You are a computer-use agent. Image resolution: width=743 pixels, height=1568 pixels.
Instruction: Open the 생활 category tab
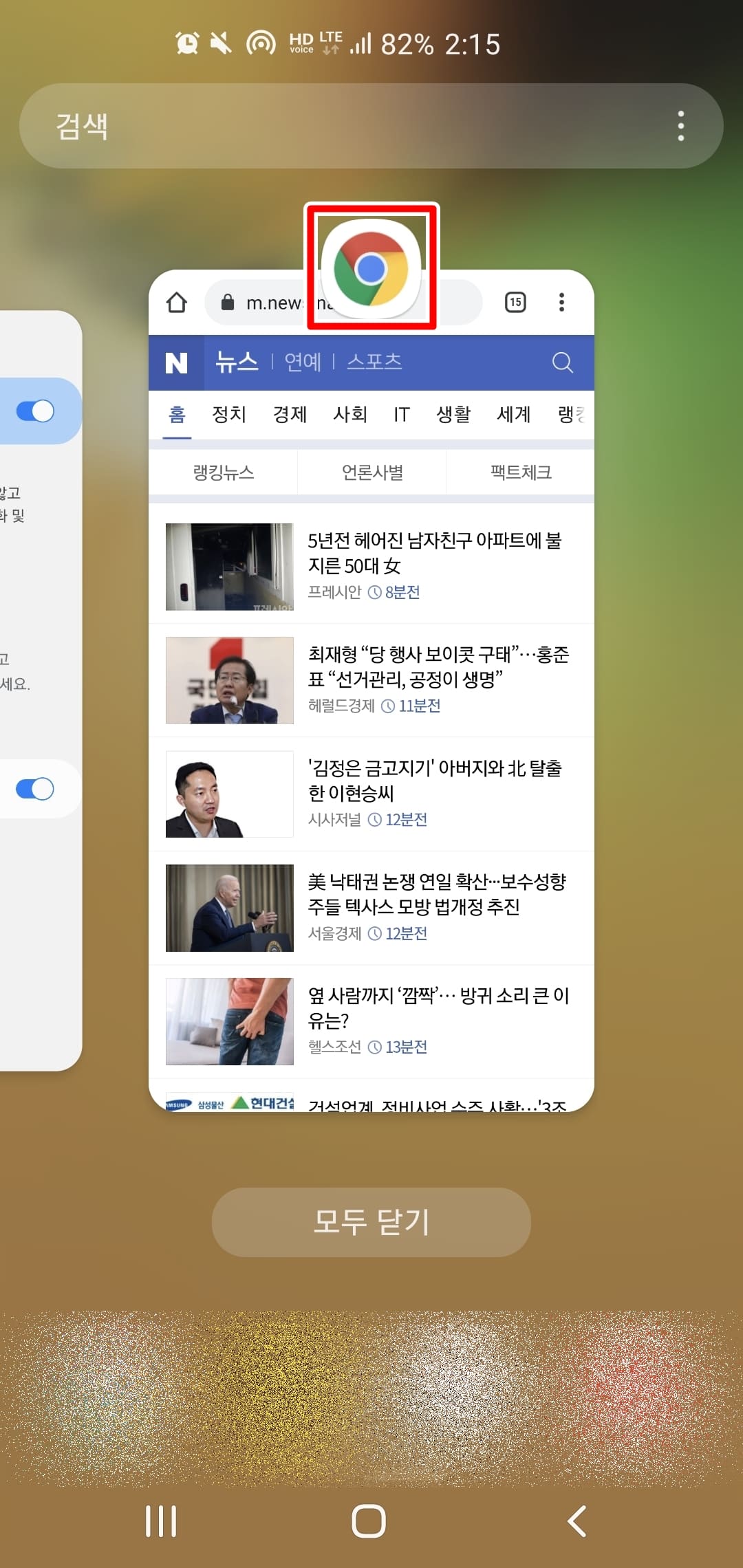point(453,414)
